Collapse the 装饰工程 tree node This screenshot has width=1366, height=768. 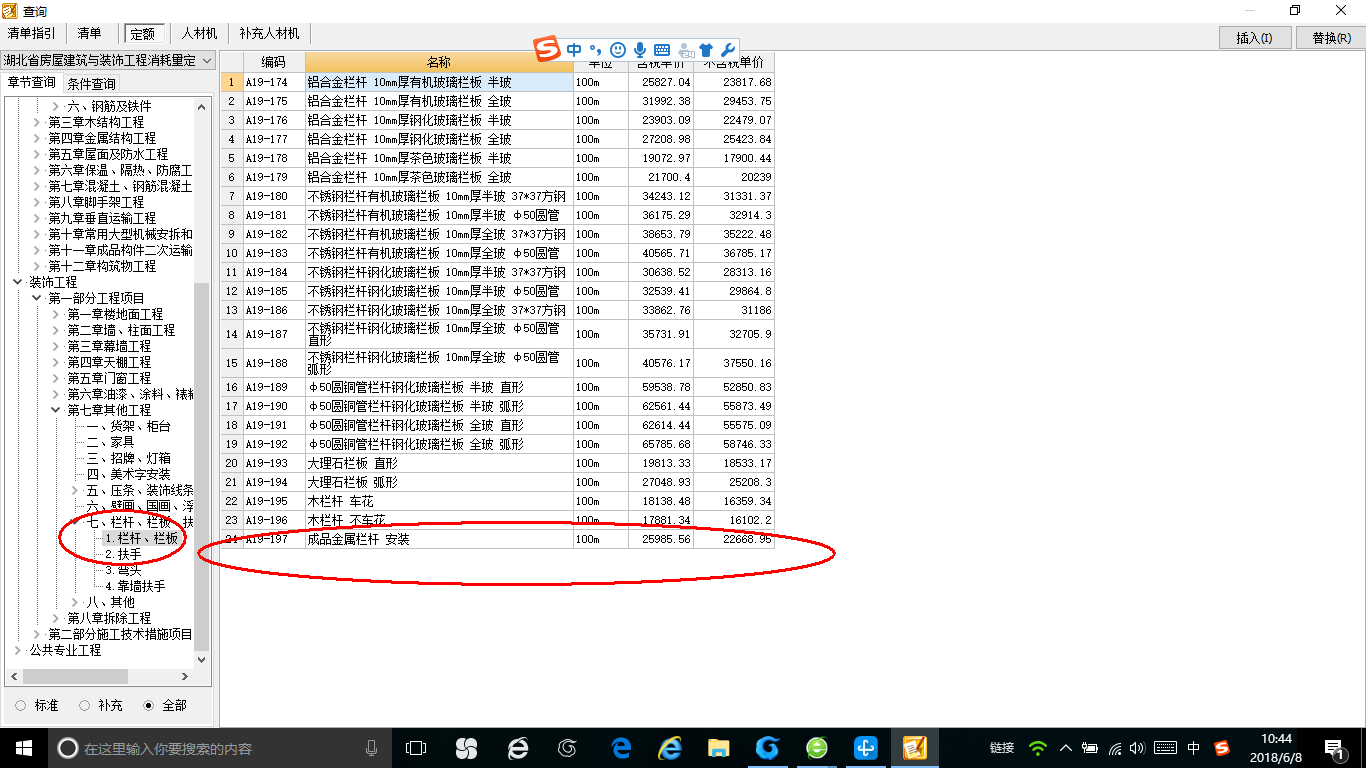[x=17, y=282]
